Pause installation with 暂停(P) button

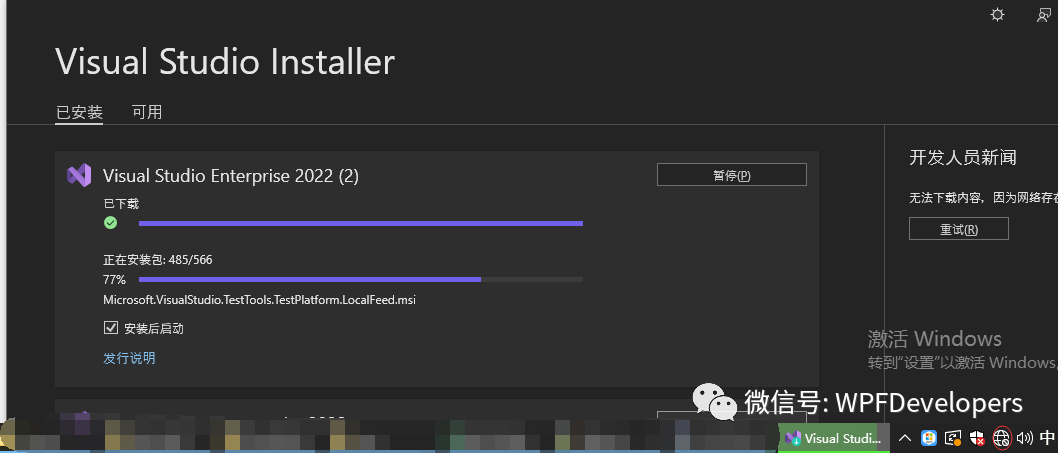tap(731, 175)
